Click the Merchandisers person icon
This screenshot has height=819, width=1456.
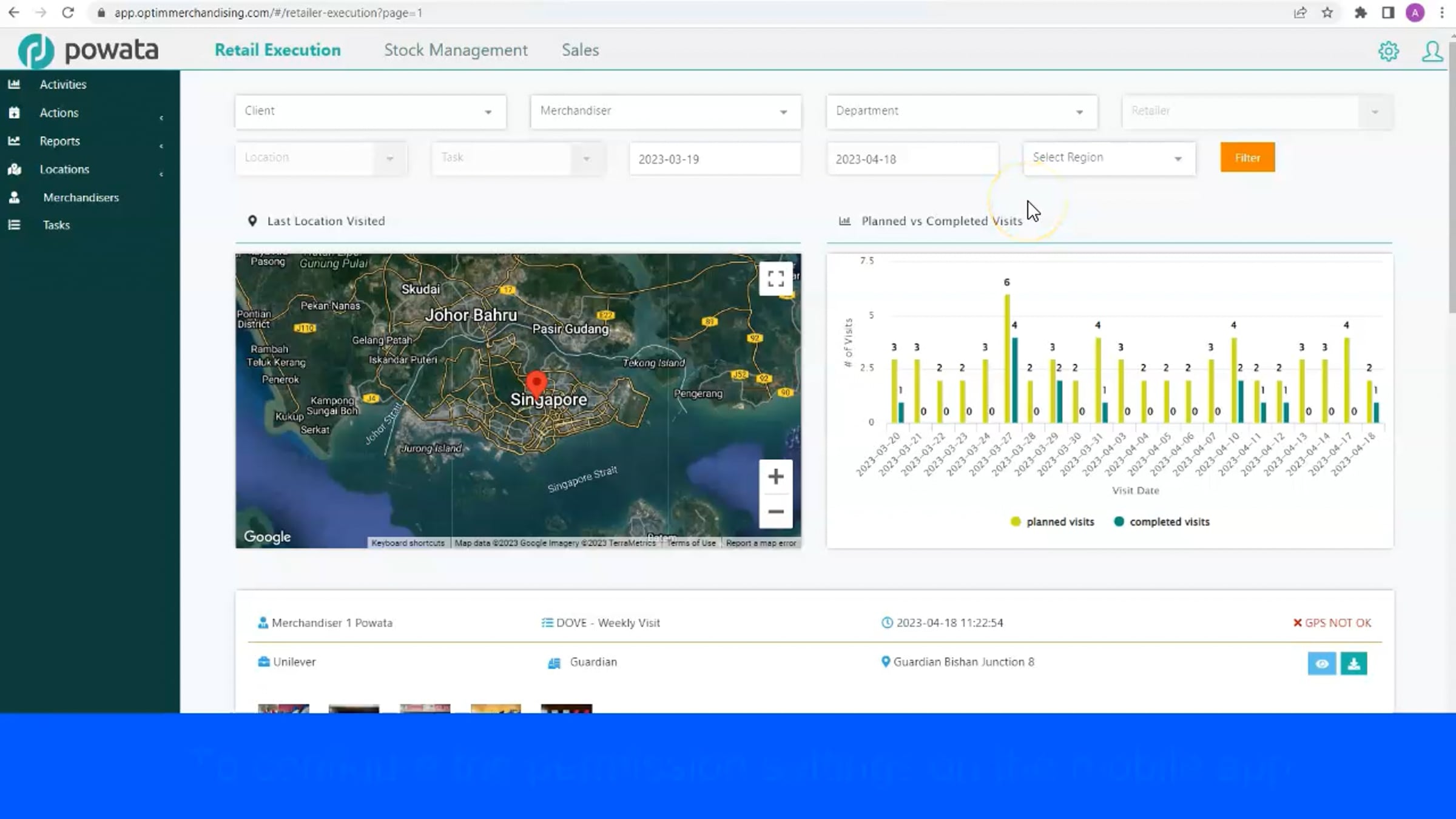point(14,197)
